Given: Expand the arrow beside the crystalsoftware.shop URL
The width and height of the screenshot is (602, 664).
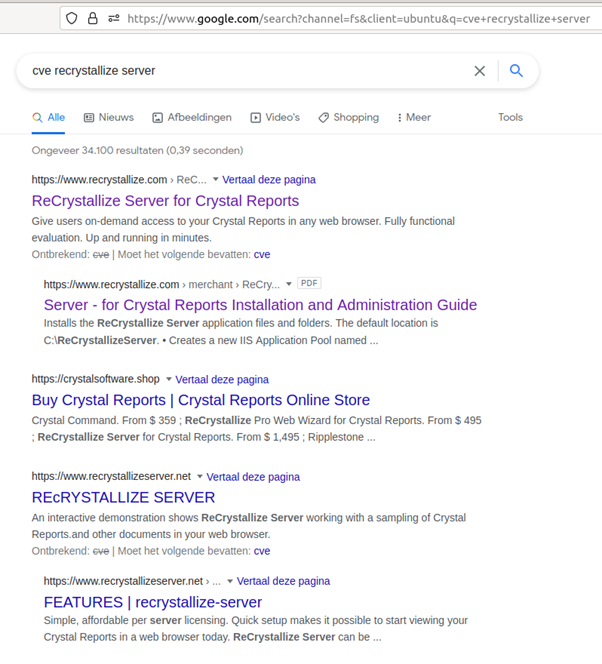Looking at the screenshot, I should 169,380.
